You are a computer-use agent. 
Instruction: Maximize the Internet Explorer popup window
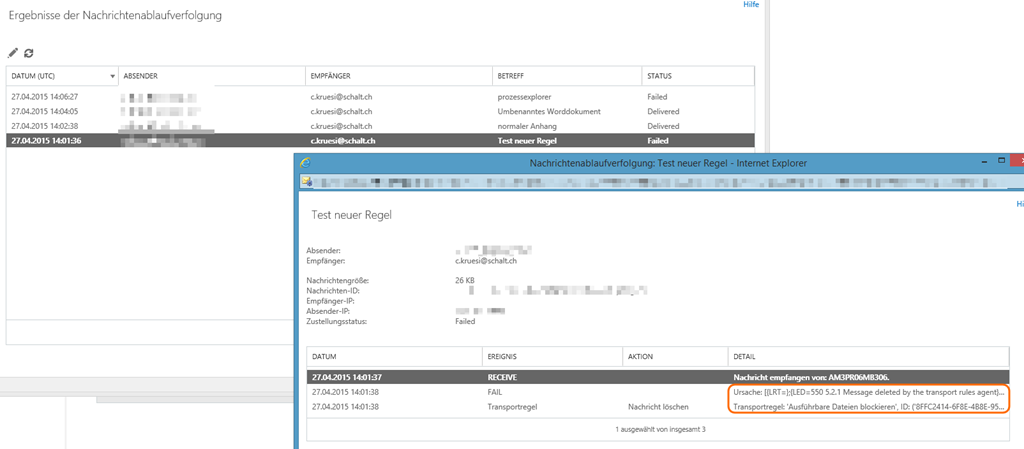click(x=999, y=161)
